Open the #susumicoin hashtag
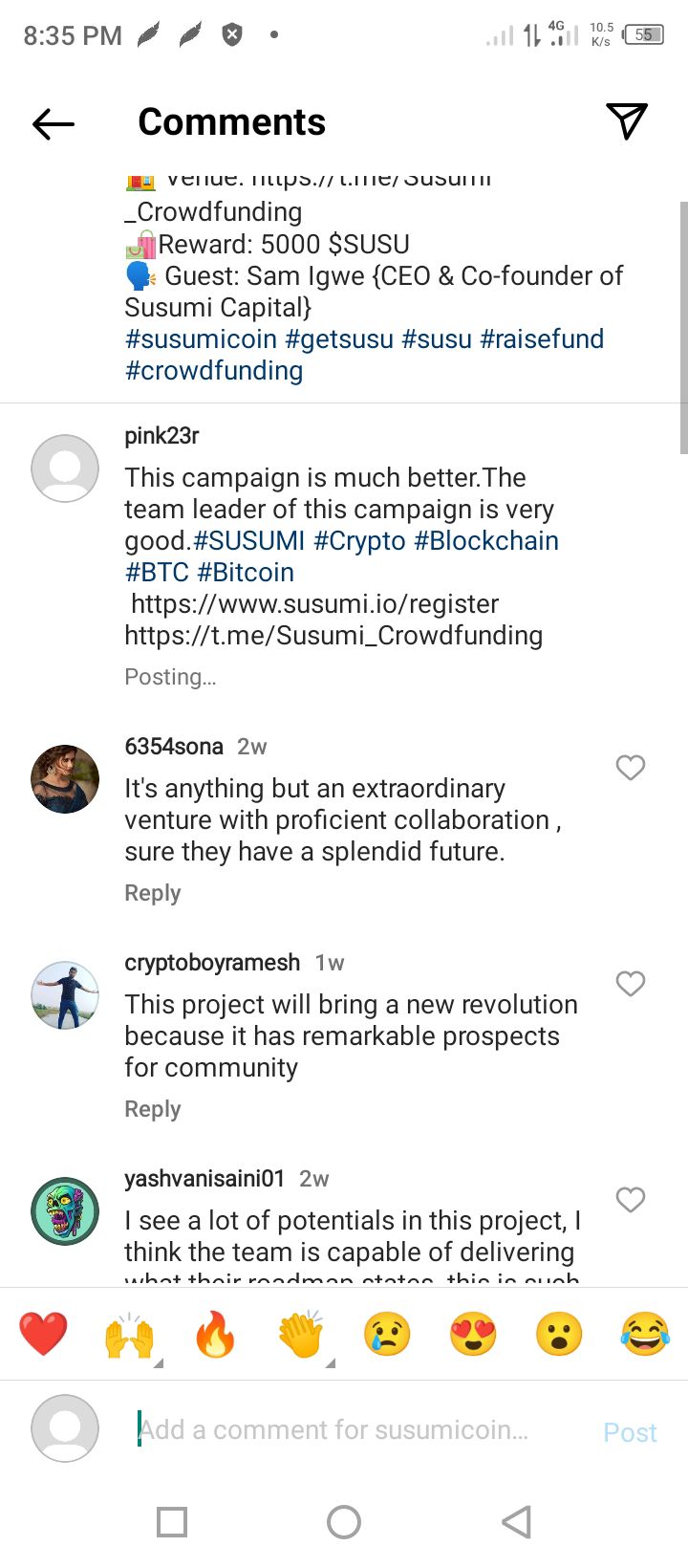Viewport: 688px width, 1568px height. [x=201, y=339]
